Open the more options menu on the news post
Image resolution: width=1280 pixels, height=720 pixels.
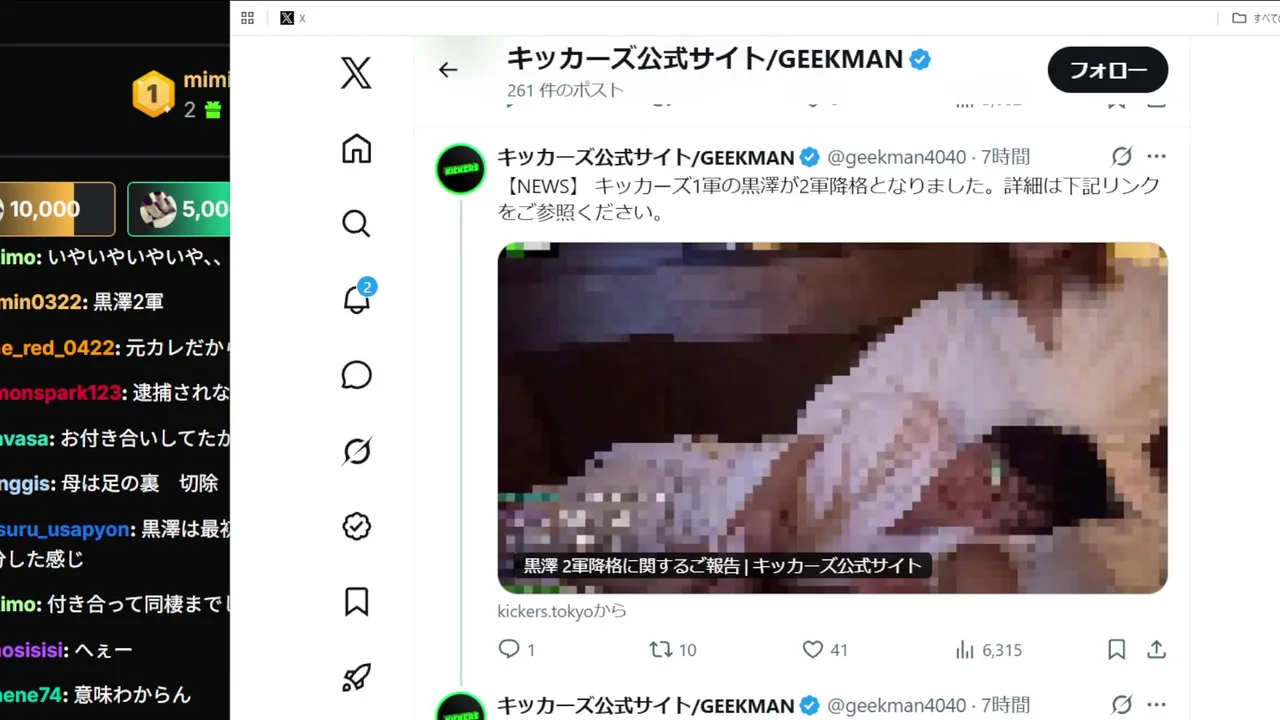[1157, 156]
